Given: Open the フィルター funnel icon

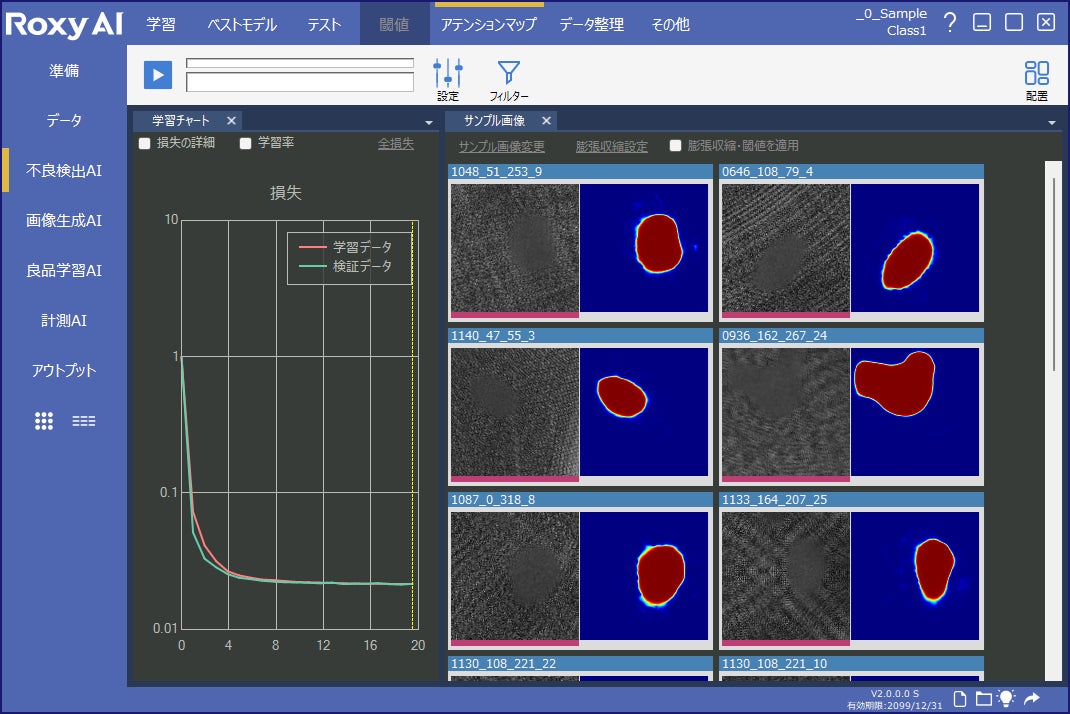Looking at the screenshot, I should 509,74.
